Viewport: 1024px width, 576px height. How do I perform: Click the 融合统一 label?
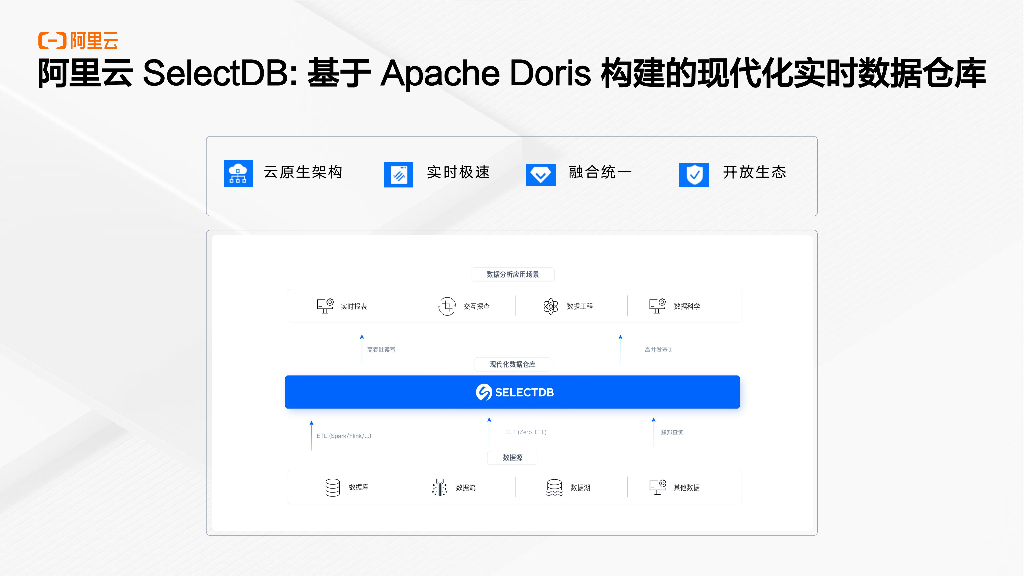(x=600, y=172)
